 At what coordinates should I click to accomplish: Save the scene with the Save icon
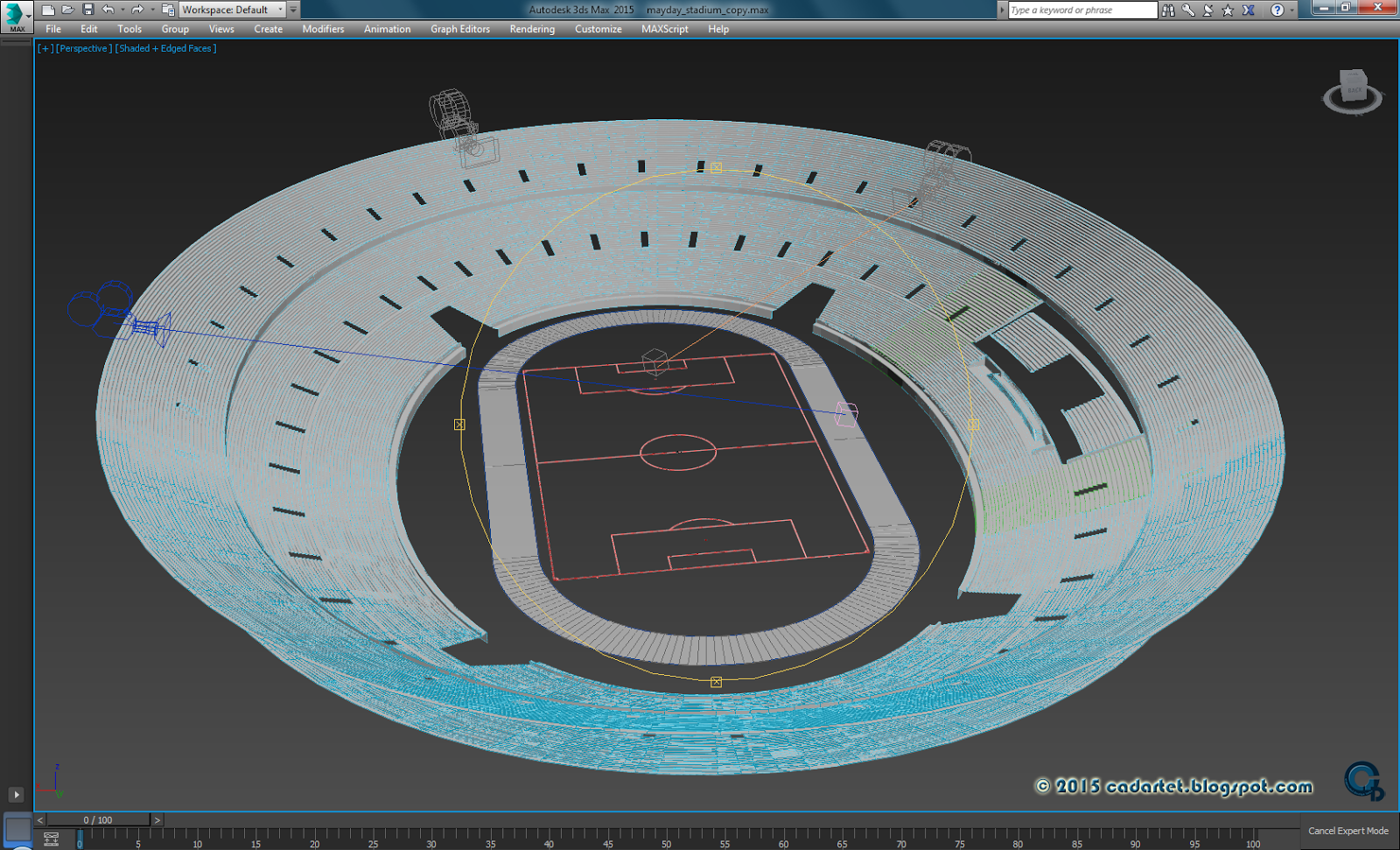[87, 9]
